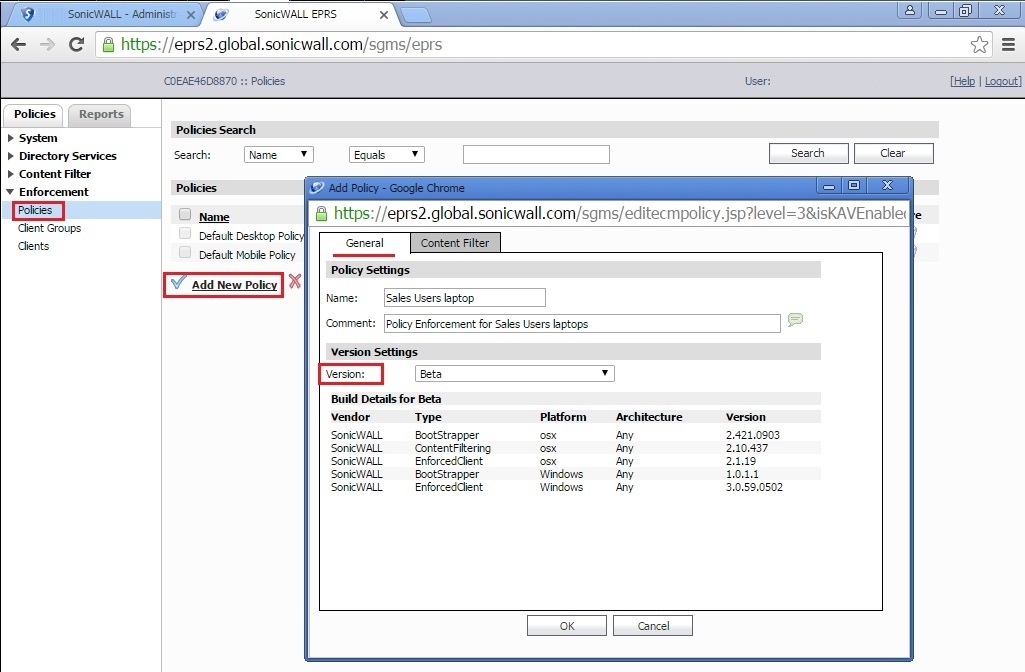
Task: Click the comment speech bubble icon
Action: pyautogui.click(x=795, y=320)
